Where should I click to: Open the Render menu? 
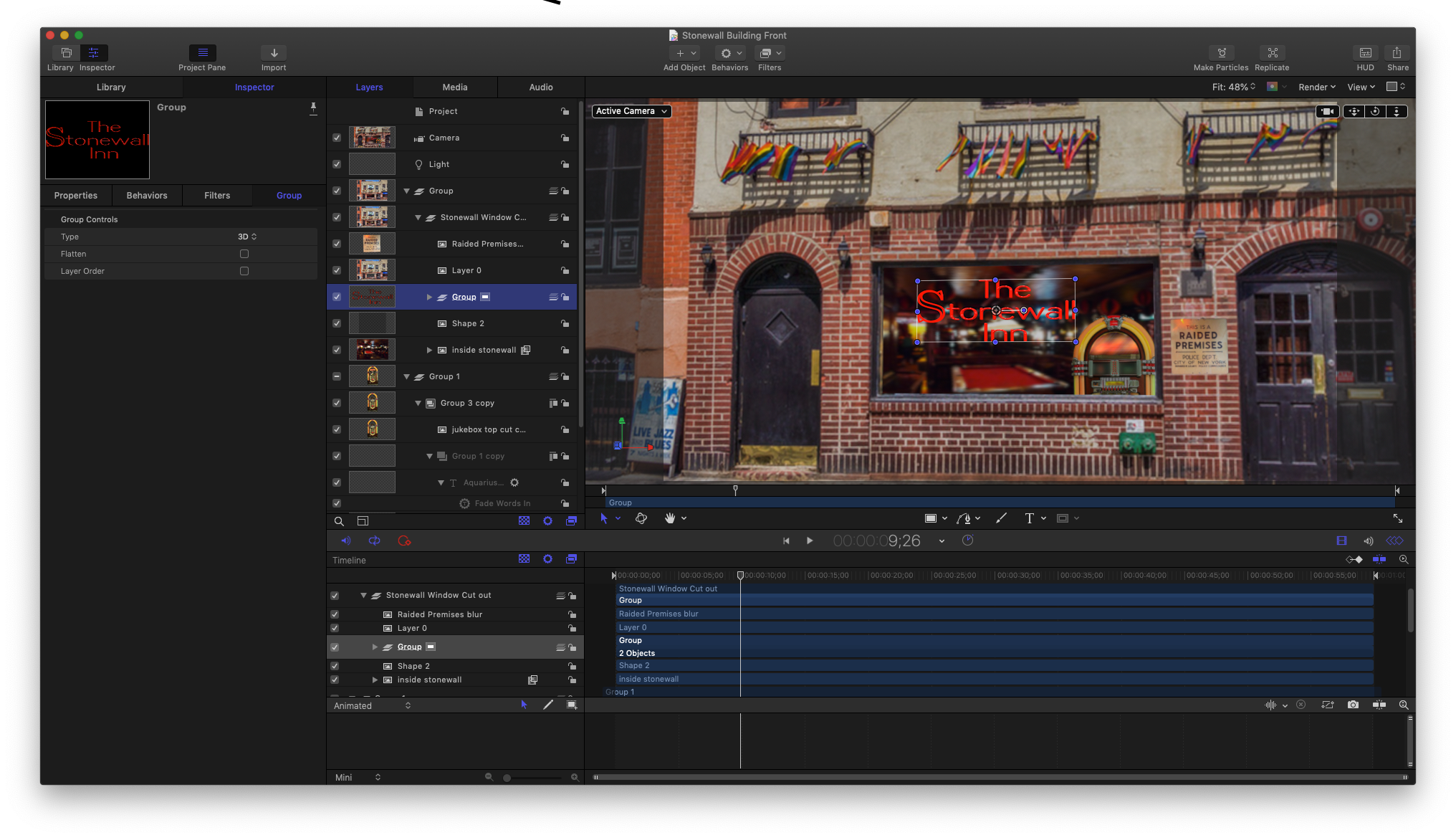coord(1316,87)
